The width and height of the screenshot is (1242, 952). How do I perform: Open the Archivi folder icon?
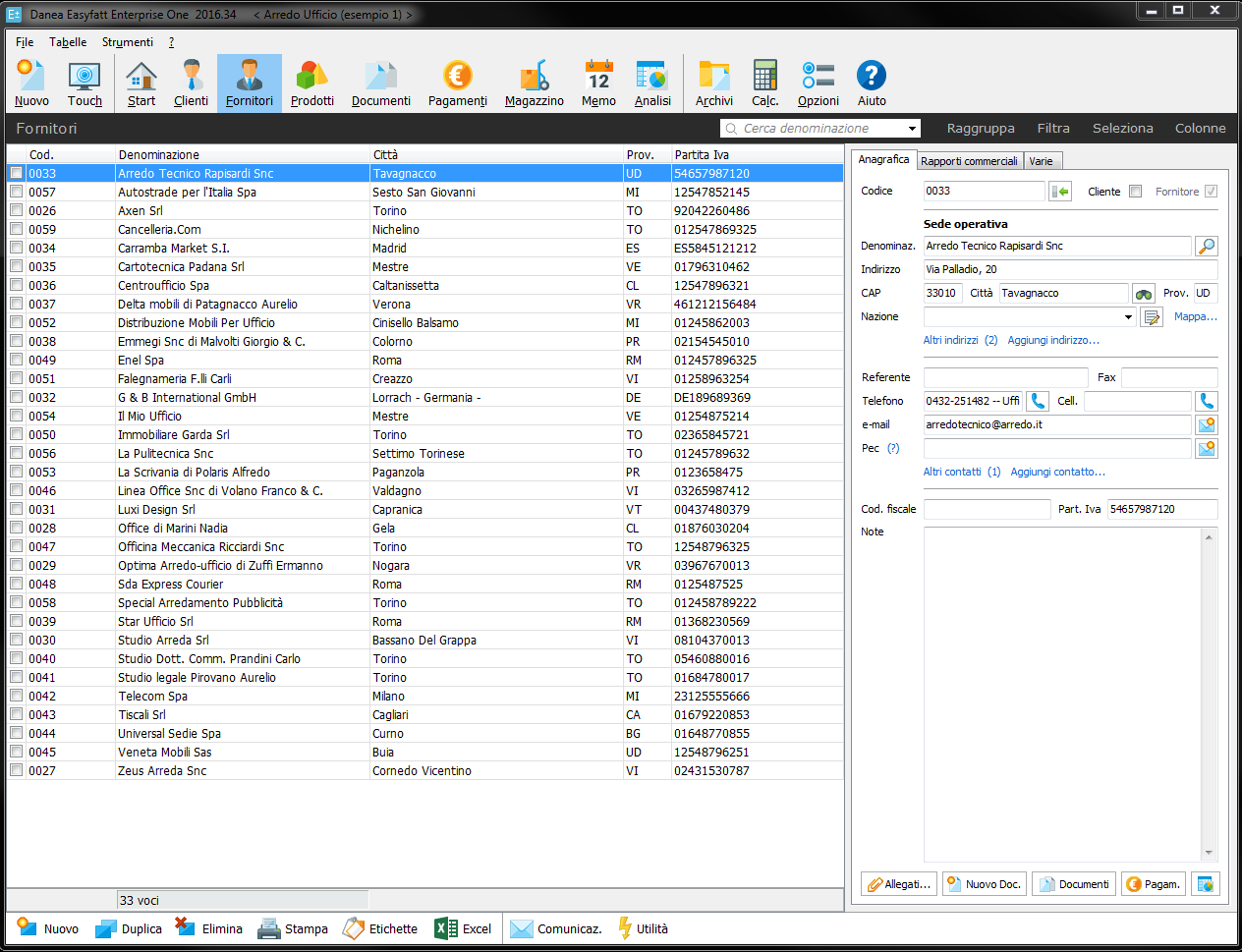[x=714, y=84]
